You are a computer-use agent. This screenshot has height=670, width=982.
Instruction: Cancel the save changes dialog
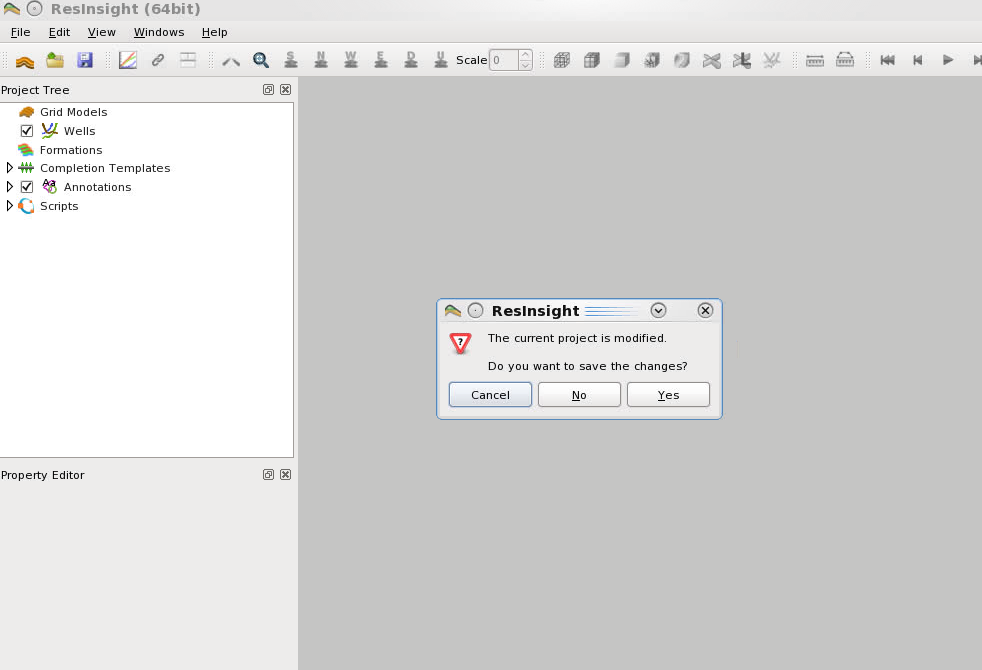point(489,394)
